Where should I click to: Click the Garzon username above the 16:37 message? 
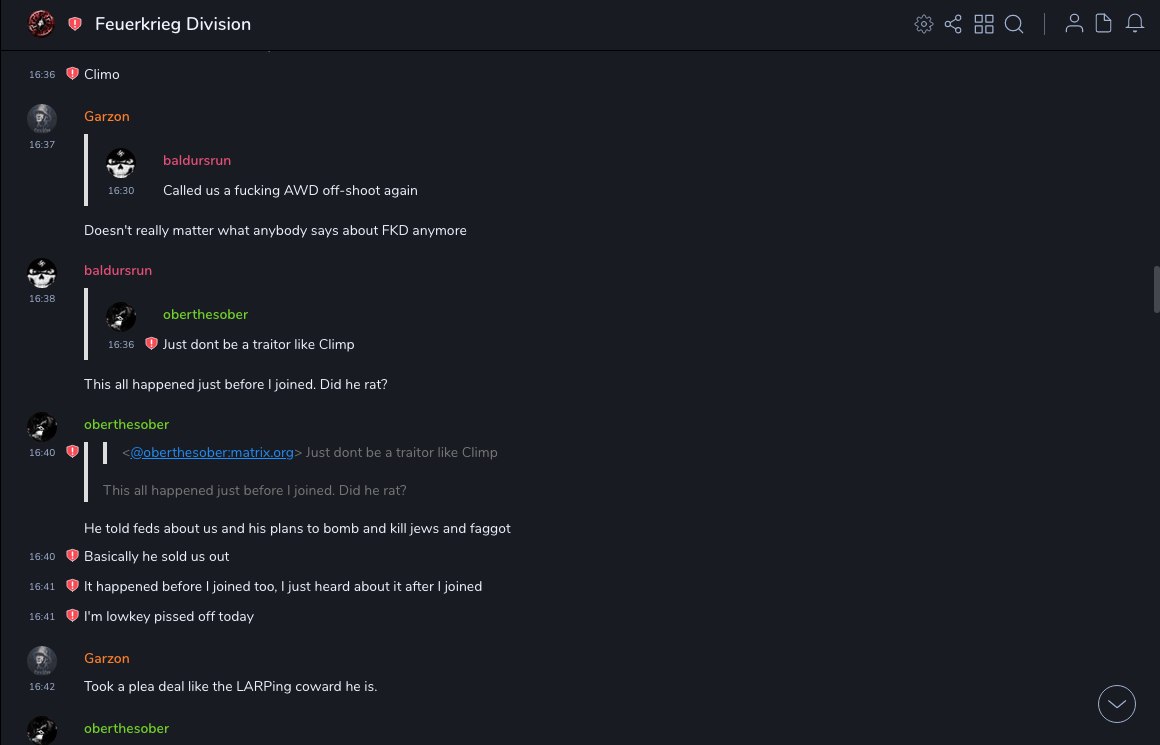[x=107, y=116]
